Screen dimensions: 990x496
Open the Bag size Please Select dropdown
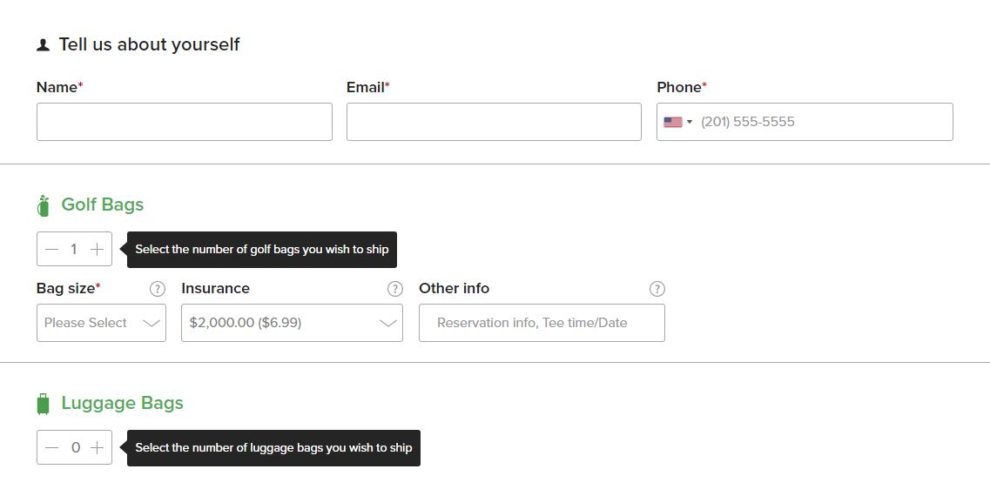(101, 323)
